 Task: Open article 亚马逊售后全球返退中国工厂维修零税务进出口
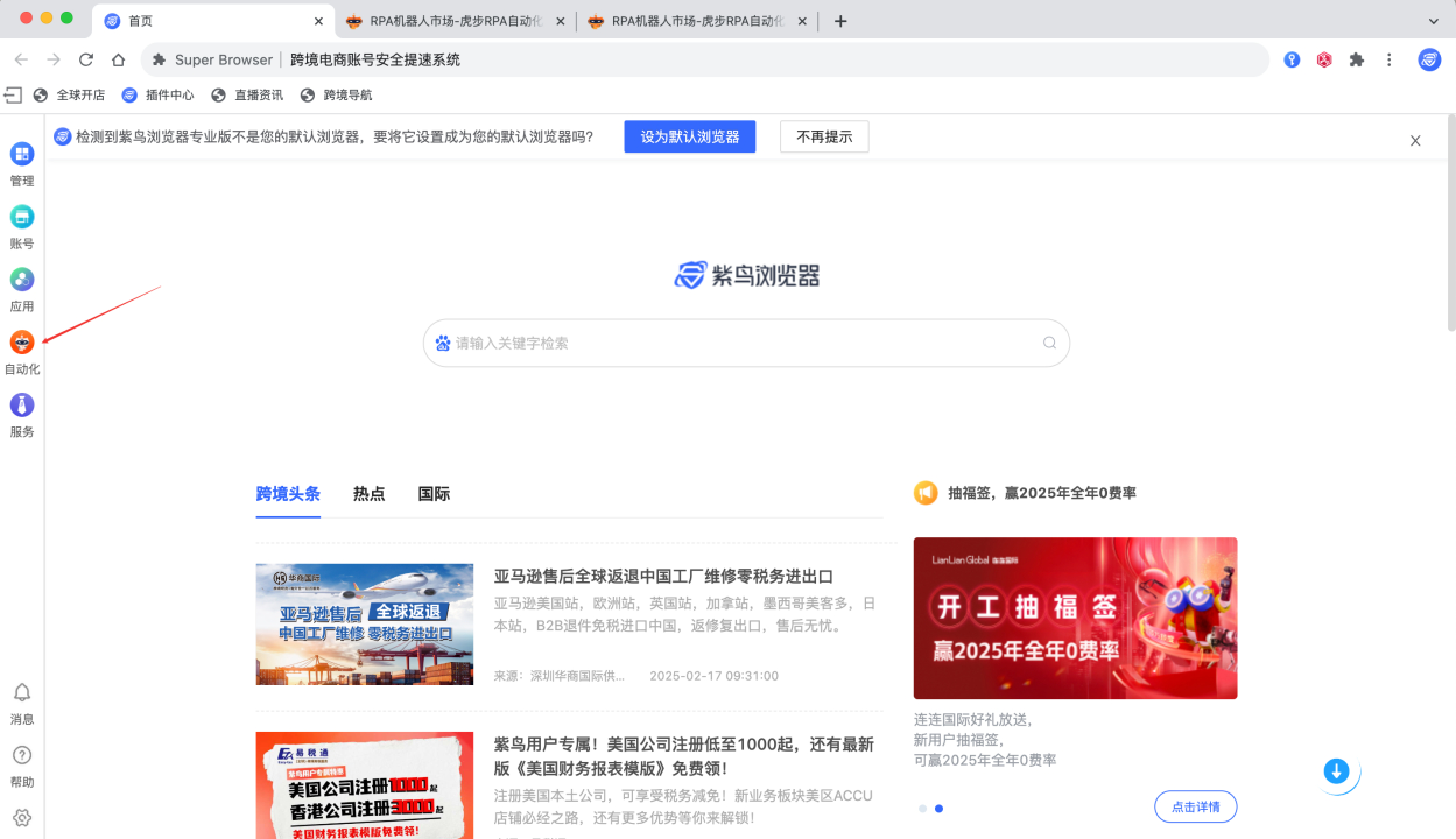663,577
